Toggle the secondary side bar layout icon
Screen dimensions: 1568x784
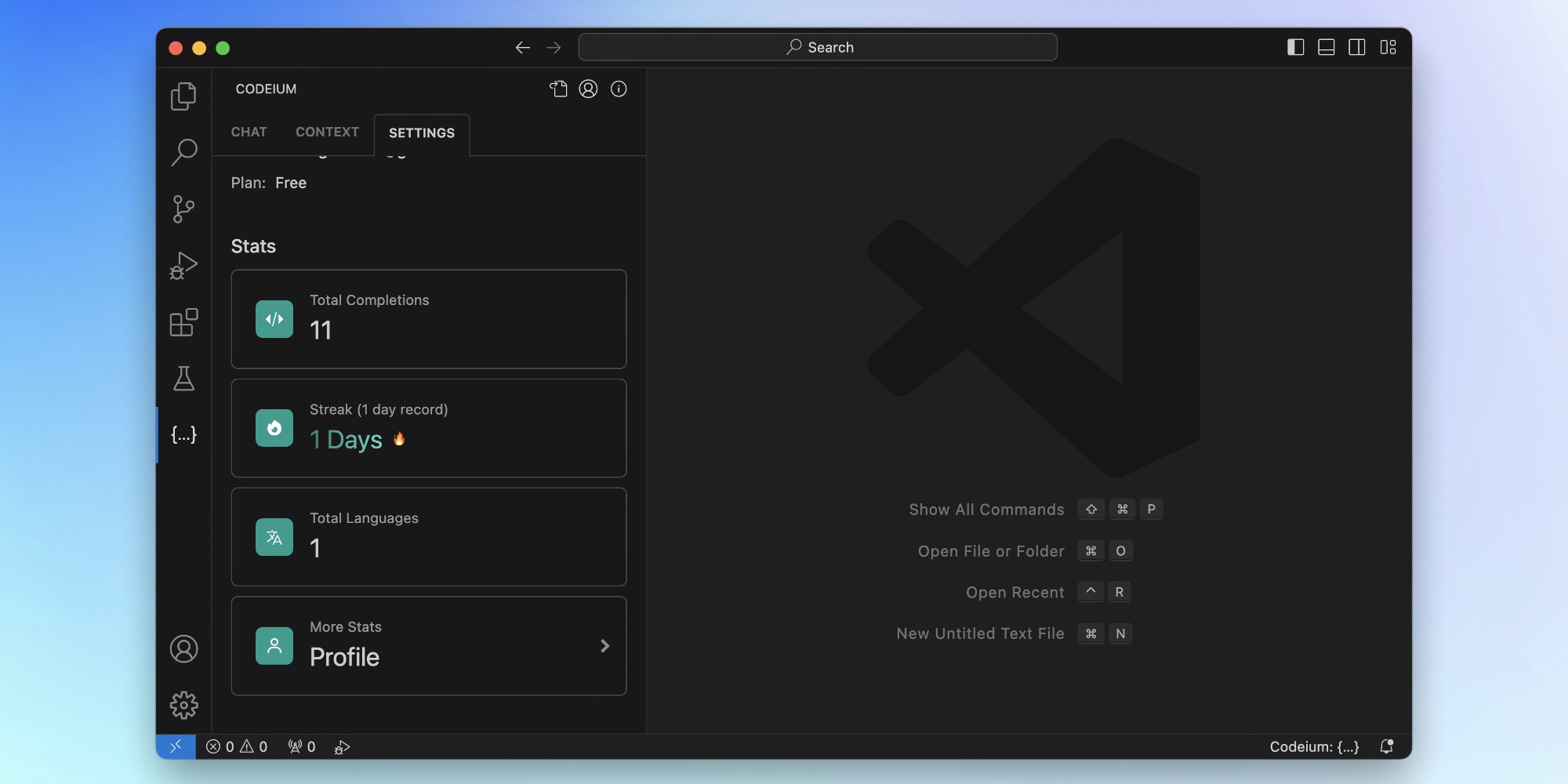pyautogui.click(x=1357, y=48)
